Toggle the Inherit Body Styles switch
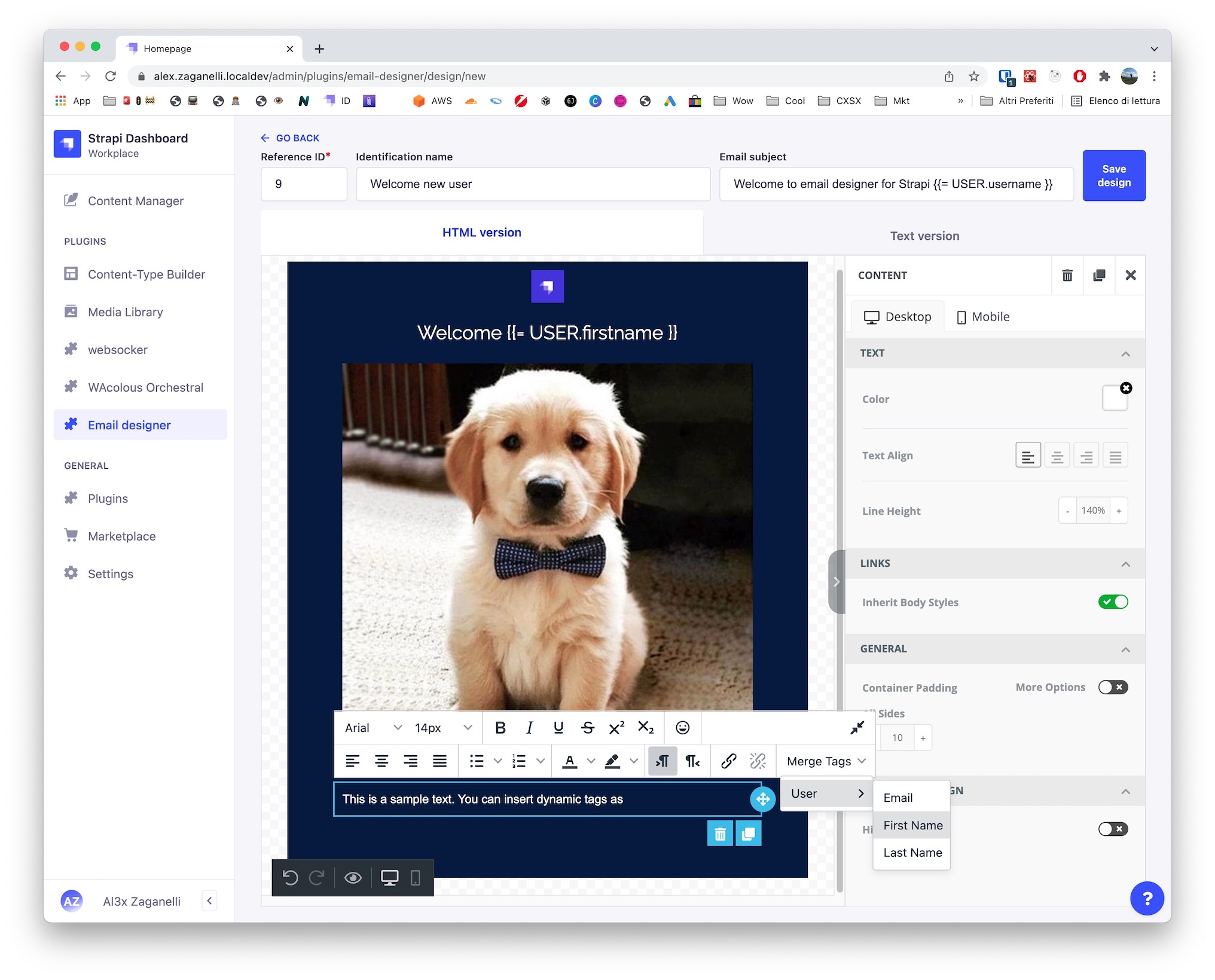This screenshot has width=1215, height=980. click(1112, 602)
